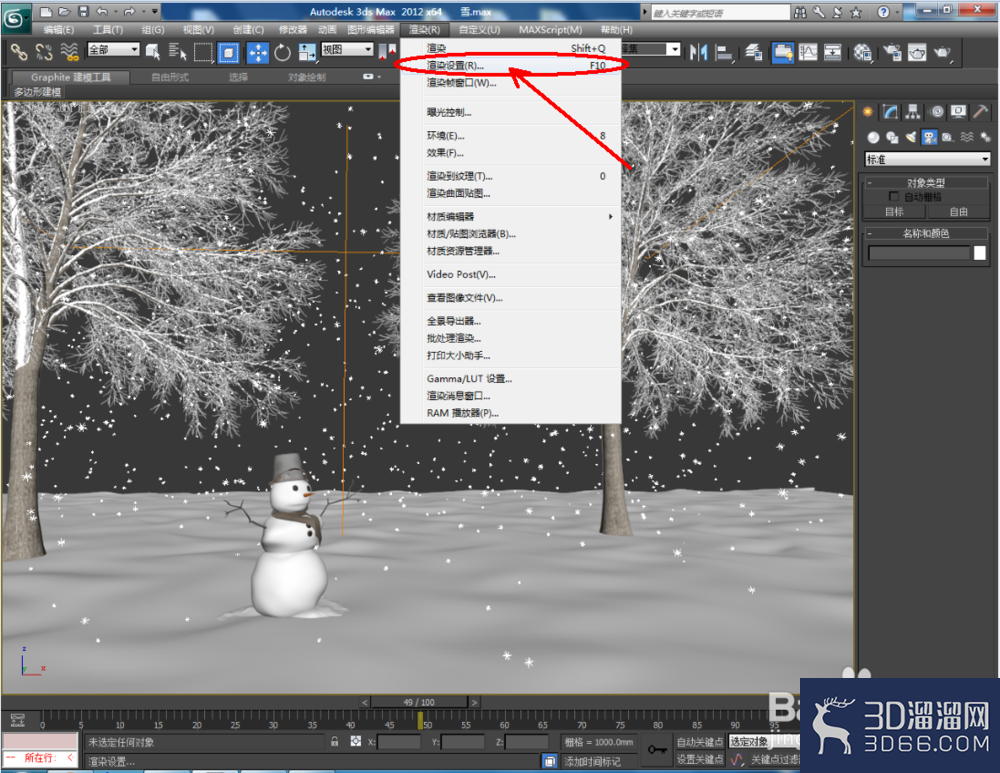
Task: Activate Bind to Space Warp tool
Action: click(x=70, y=52)
